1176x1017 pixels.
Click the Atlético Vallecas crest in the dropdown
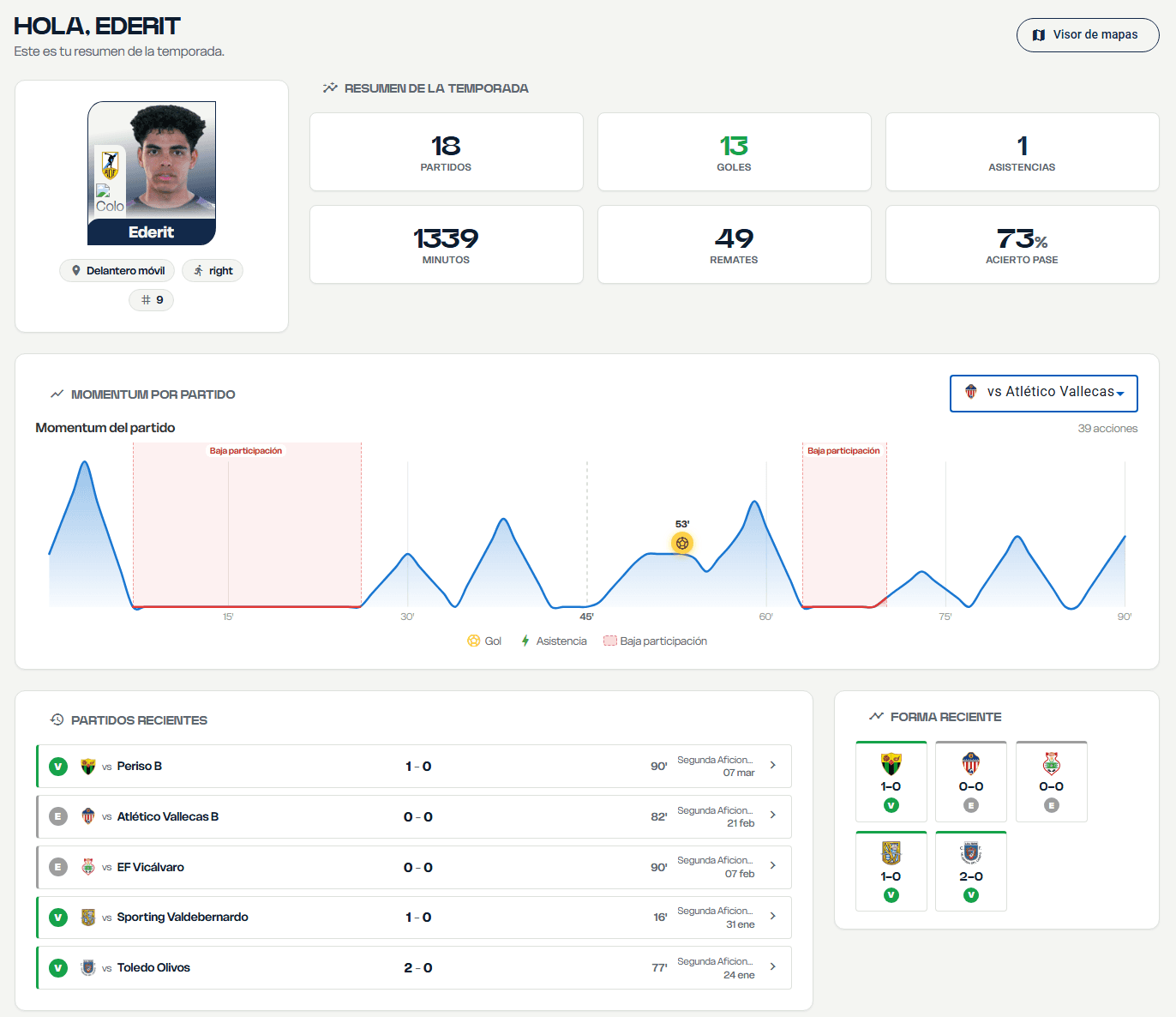tap(971, 392)
